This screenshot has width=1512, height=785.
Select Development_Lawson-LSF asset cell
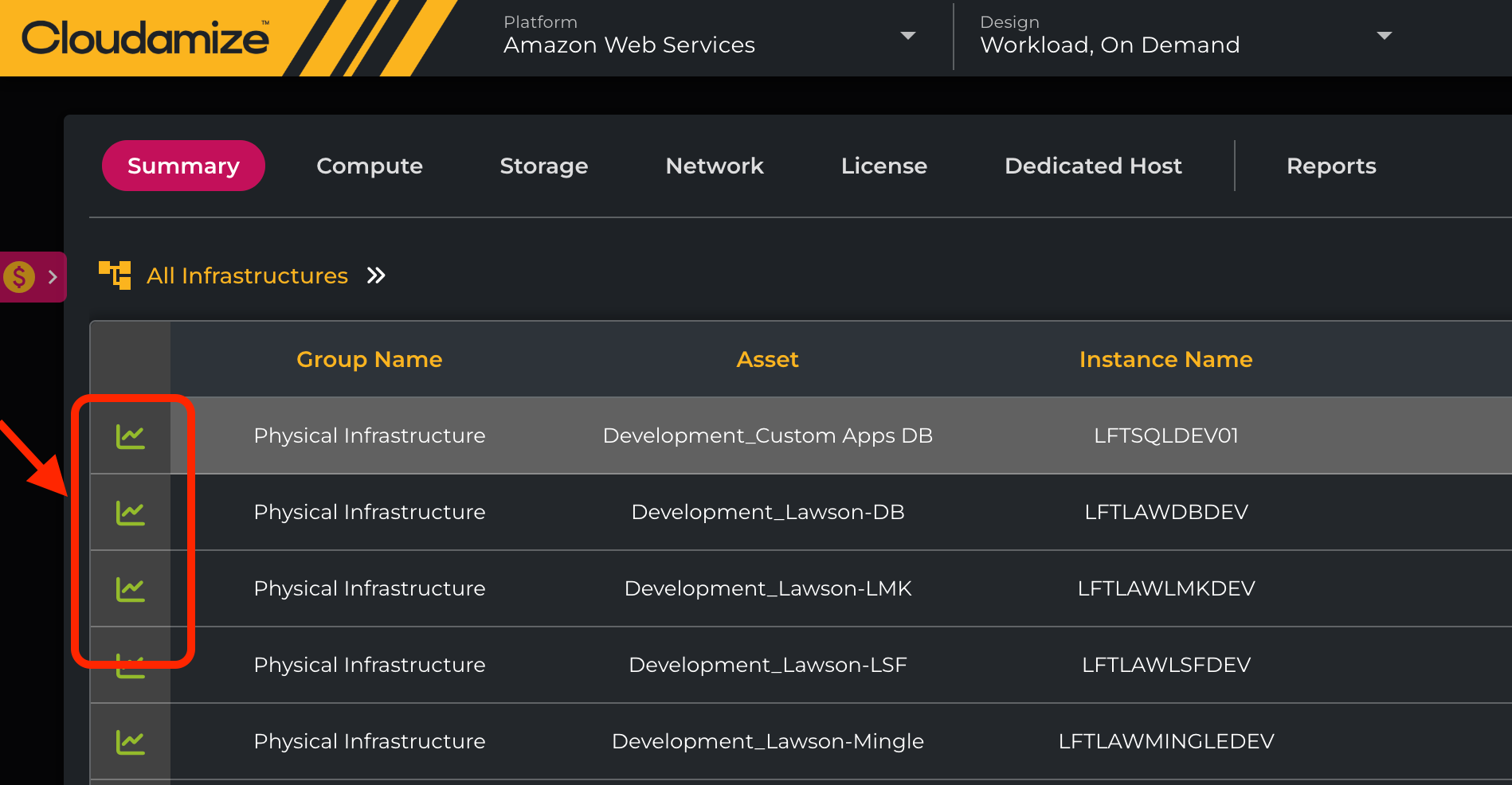(x=767, y=665)
